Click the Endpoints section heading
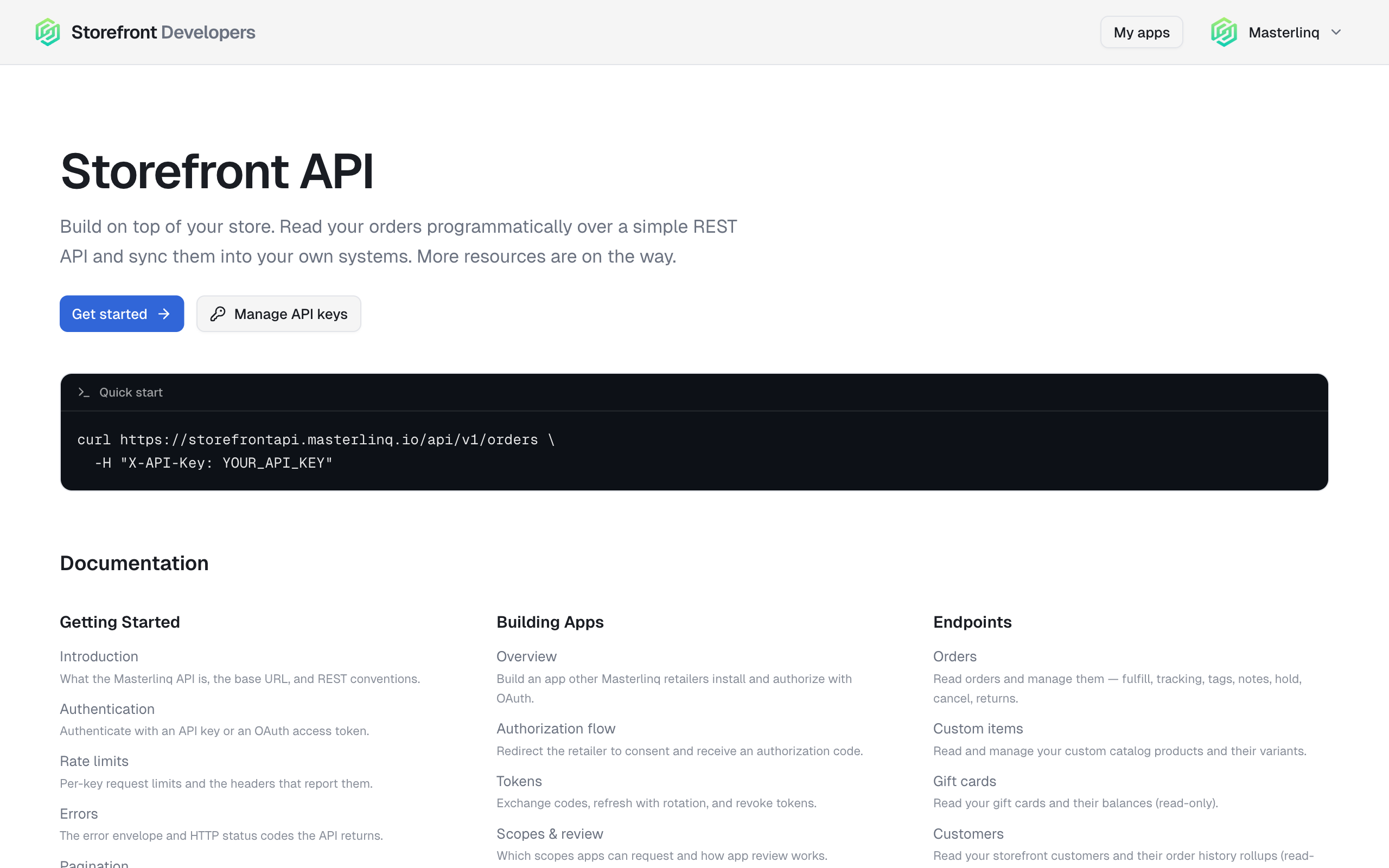 972,622
